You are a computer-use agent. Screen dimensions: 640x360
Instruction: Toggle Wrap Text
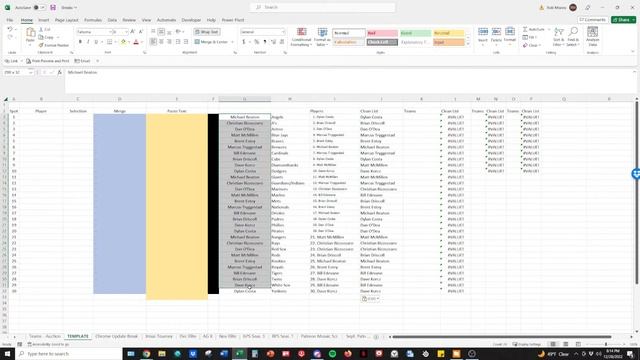tap(207, 31)
